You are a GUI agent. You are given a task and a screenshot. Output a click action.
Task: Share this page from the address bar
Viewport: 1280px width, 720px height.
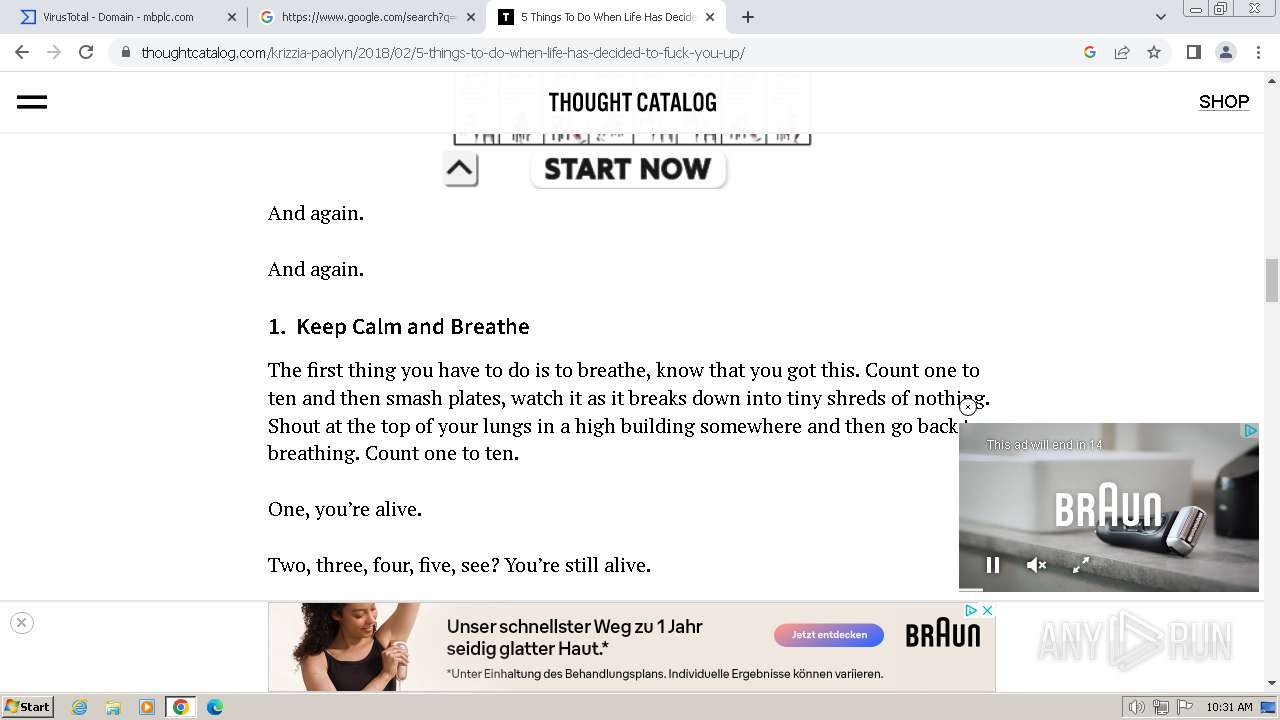point(1122,52)
